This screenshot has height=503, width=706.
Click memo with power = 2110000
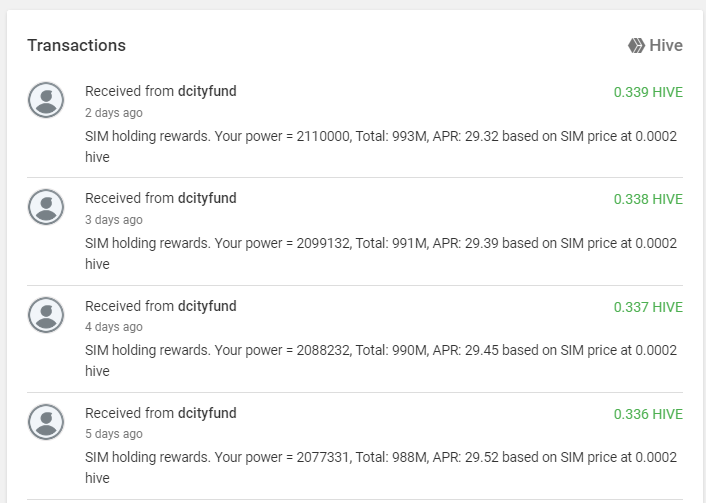click(x=381, y=146)
